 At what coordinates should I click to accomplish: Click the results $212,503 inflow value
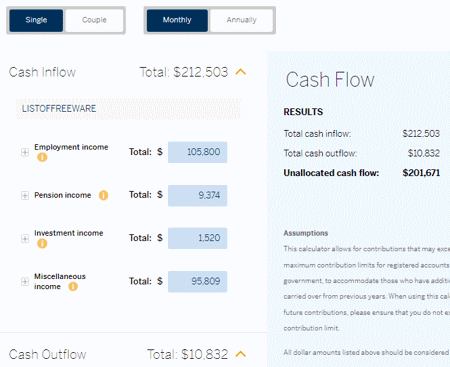[x=421, y=134]
